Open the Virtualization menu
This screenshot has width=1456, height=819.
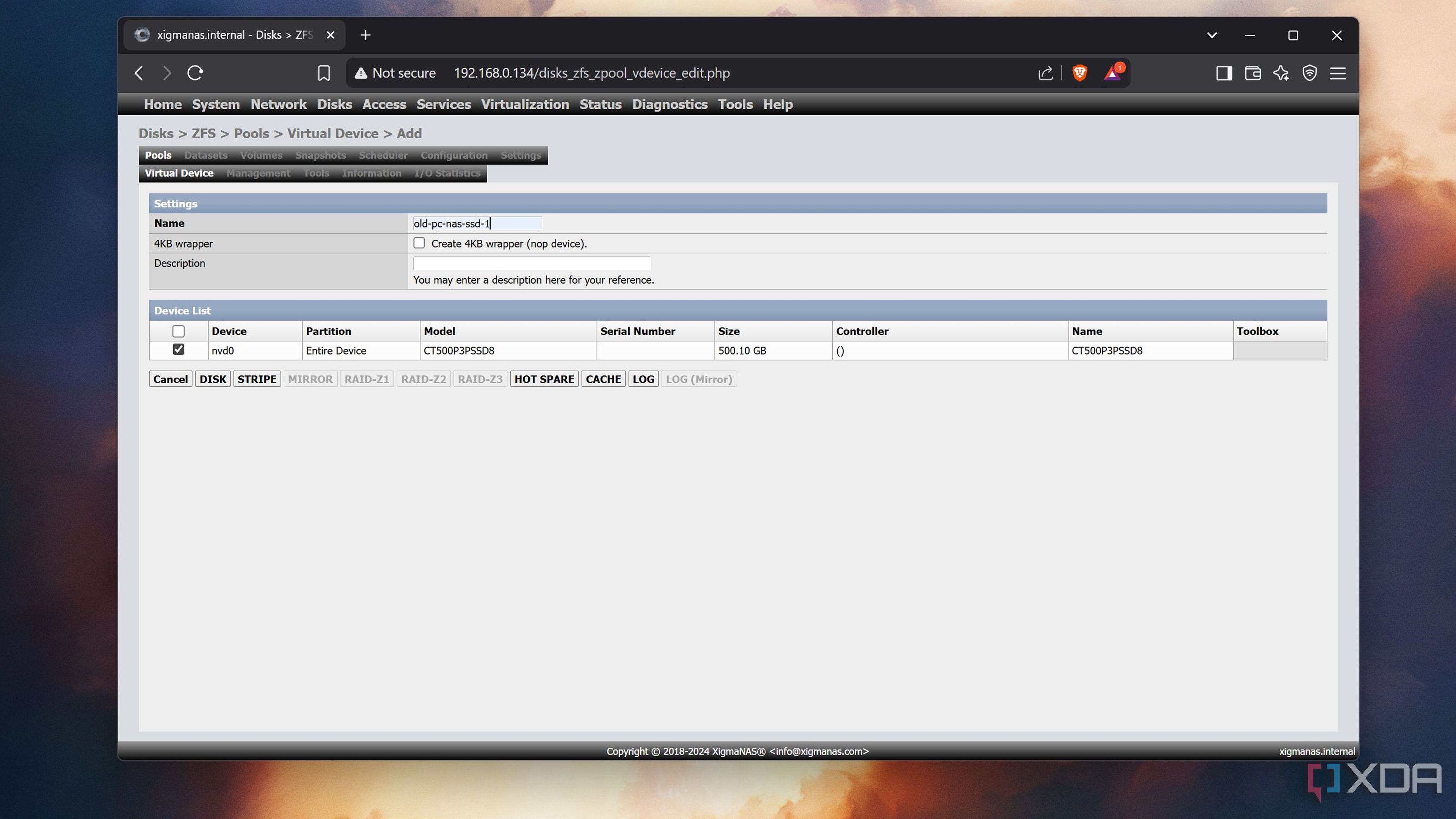point(525,105)
